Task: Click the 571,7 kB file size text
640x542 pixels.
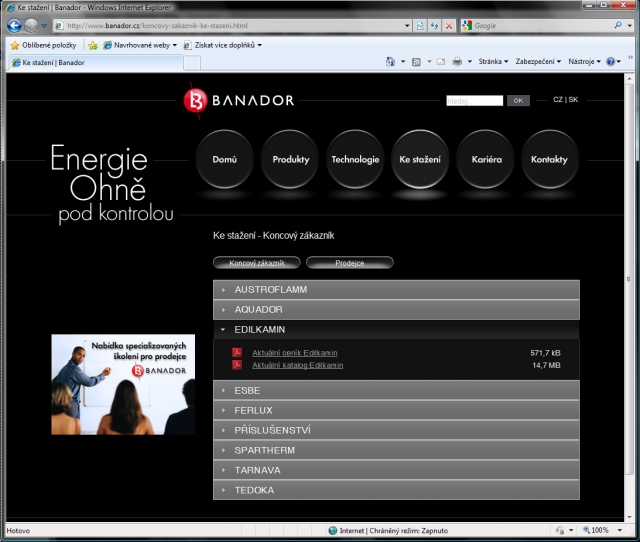Action: coord(545,353)
